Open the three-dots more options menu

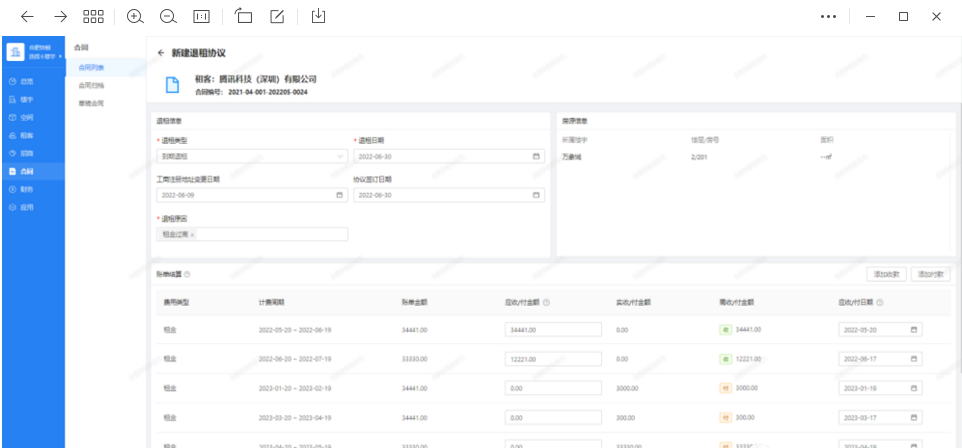click(828, 17)
